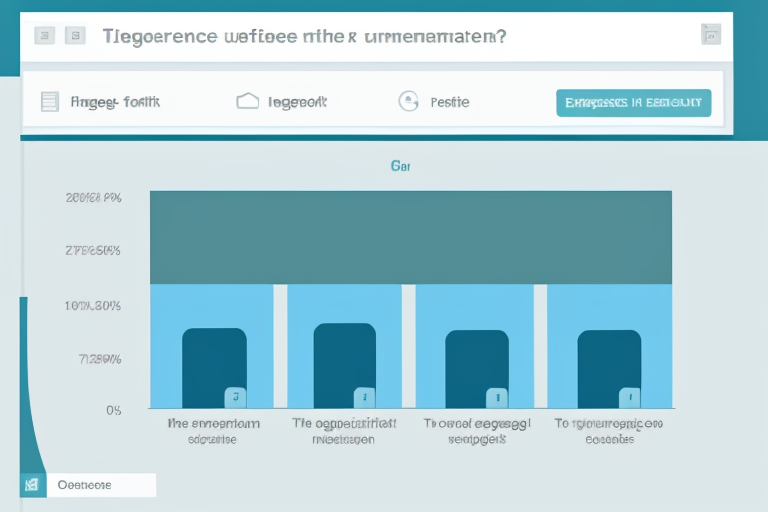Click the dark teal band atop the chart
768x512 pixels.
(410, 237)
